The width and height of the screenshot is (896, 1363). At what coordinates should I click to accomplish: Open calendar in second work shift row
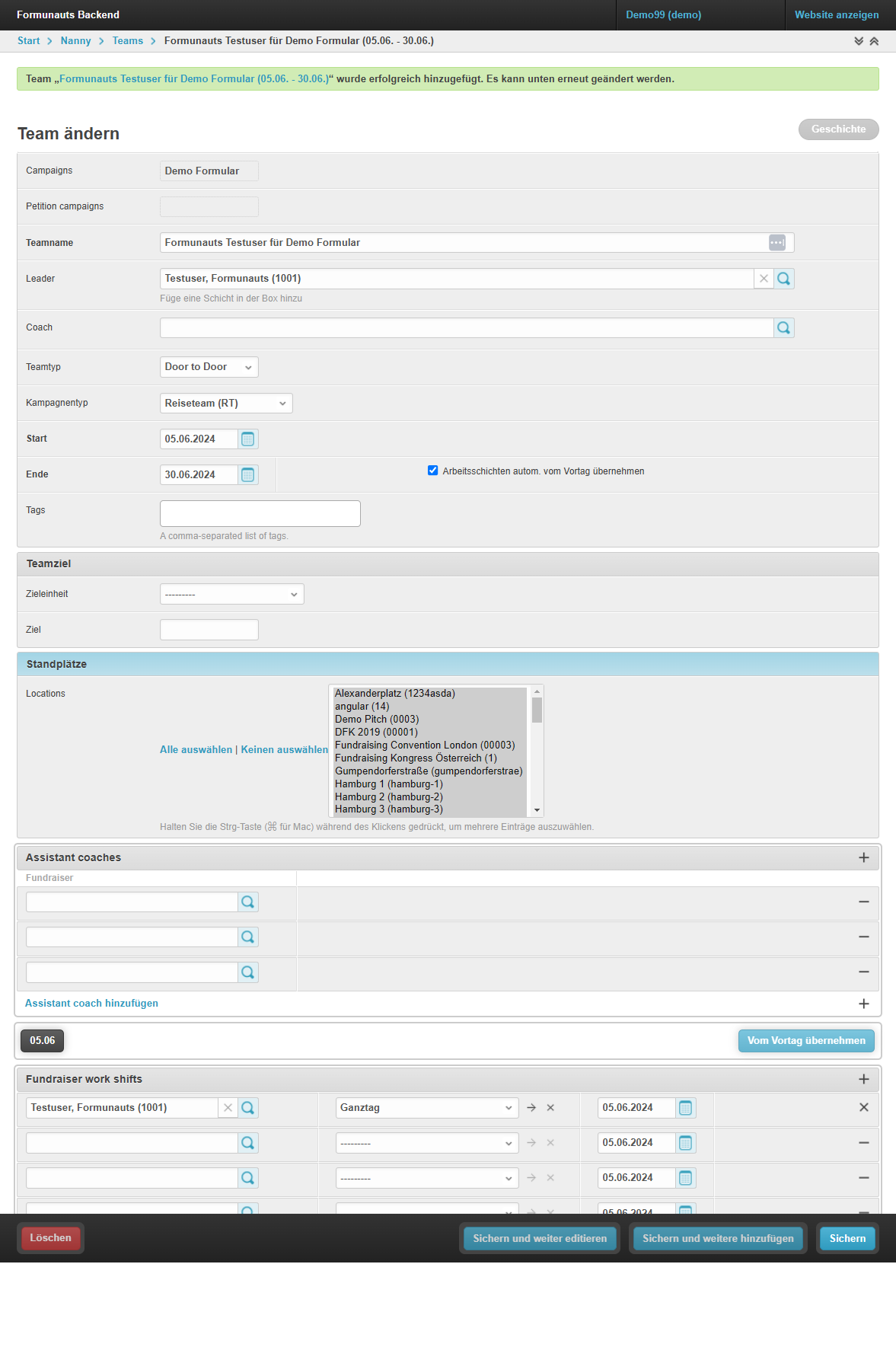tap(685, 1143)
